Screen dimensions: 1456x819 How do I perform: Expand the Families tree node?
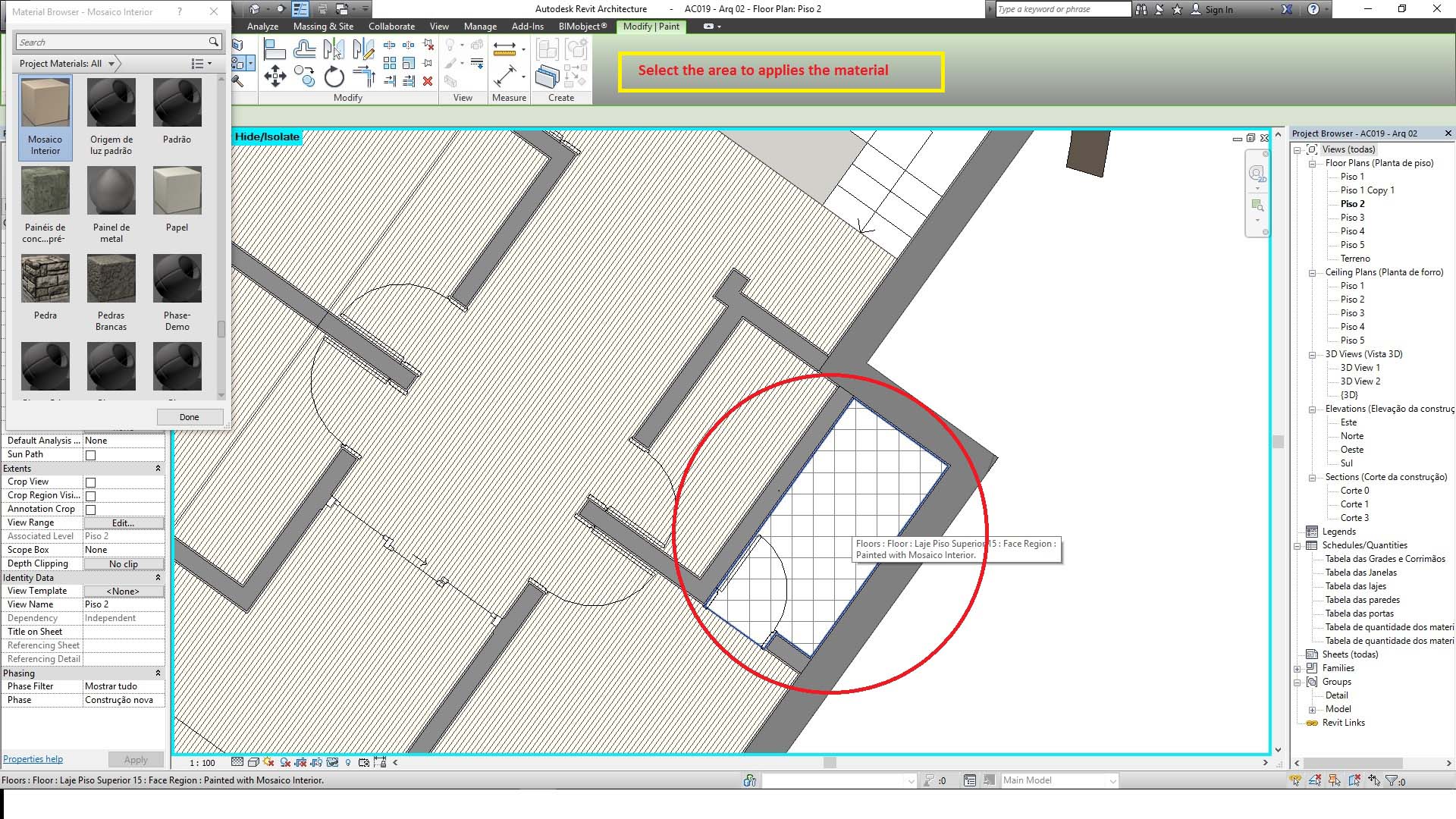1298,669
